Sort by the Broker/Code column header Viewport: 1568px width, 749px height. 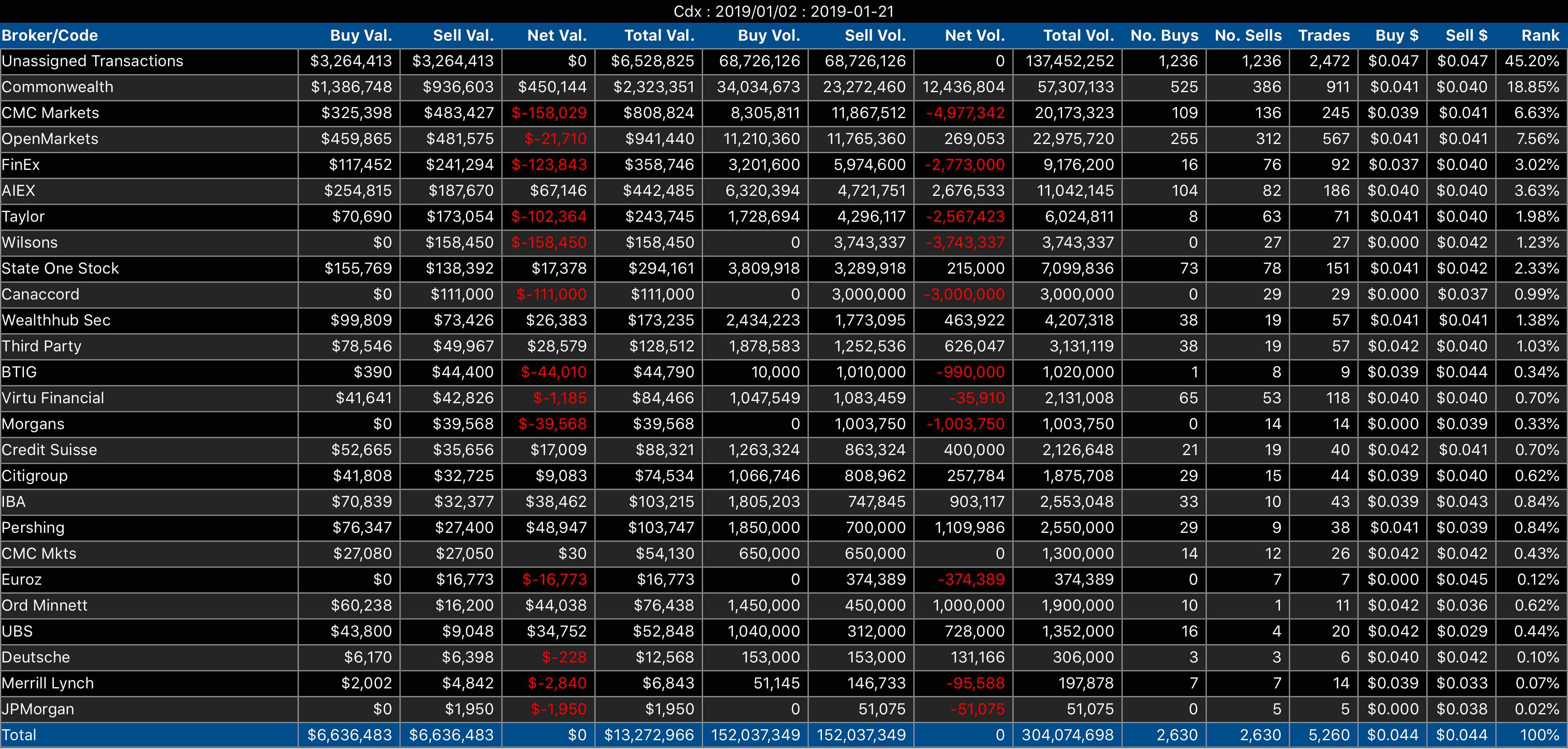50,35
